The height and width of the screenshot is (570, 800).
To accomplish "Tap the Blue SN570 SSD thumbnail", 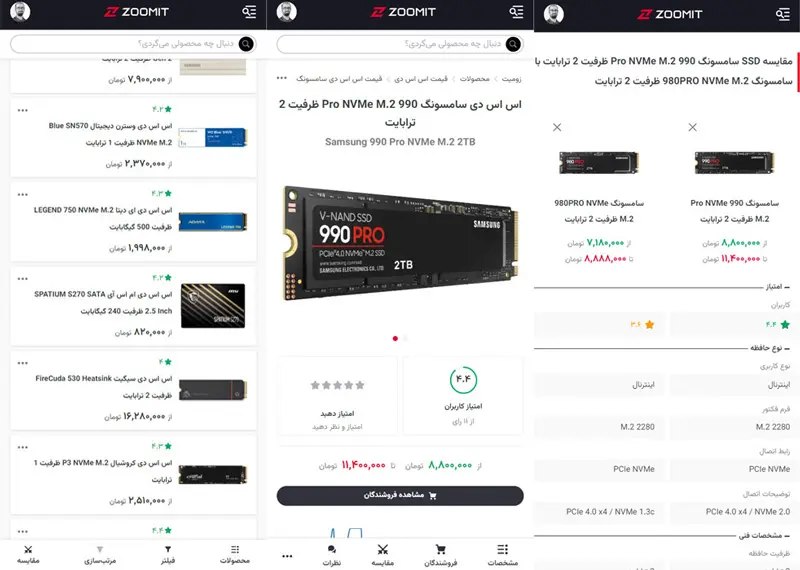I will (212, 138).
